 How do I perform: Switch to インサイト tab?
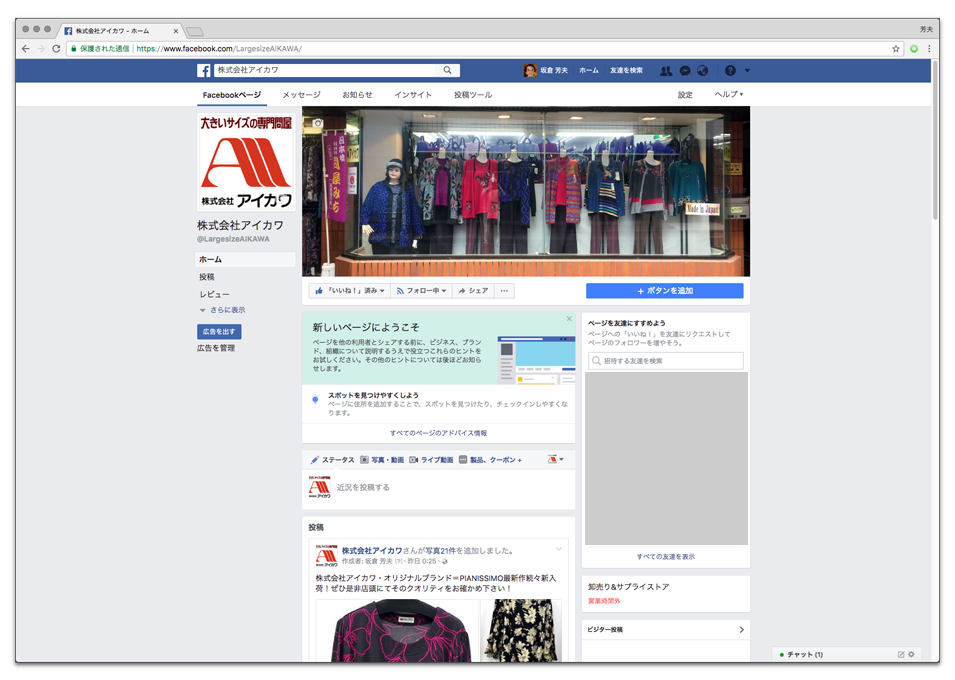click(x=412, y=95)
